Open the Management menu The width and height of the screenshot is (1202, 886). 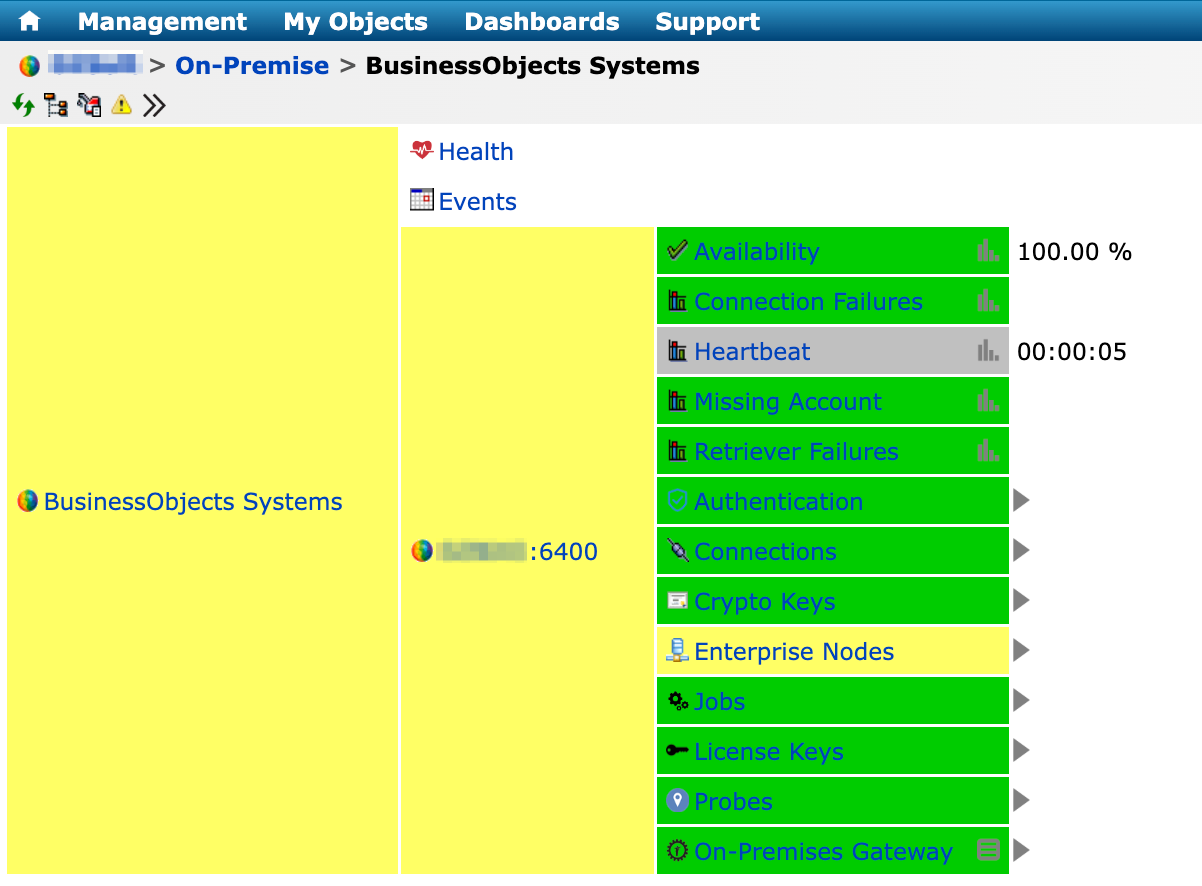[x=162, y=21]
